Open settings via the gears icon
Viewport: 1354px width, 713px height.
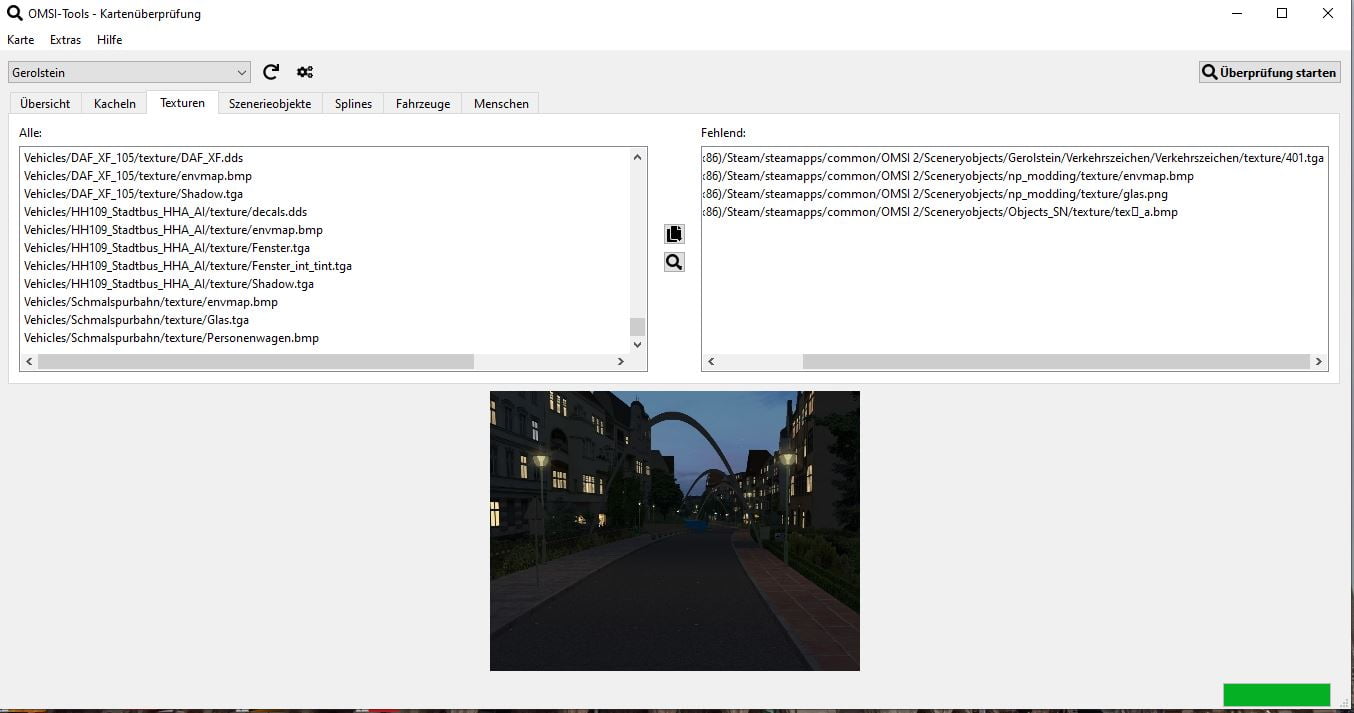coord(305,72)
